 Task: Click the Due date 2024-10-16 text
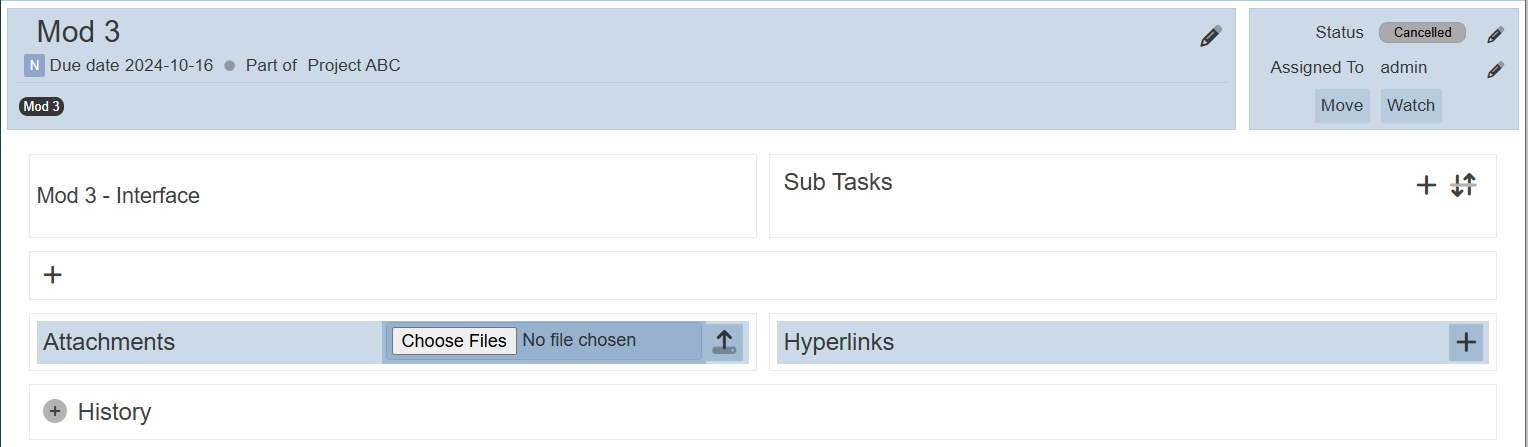(x=131, y=66)
